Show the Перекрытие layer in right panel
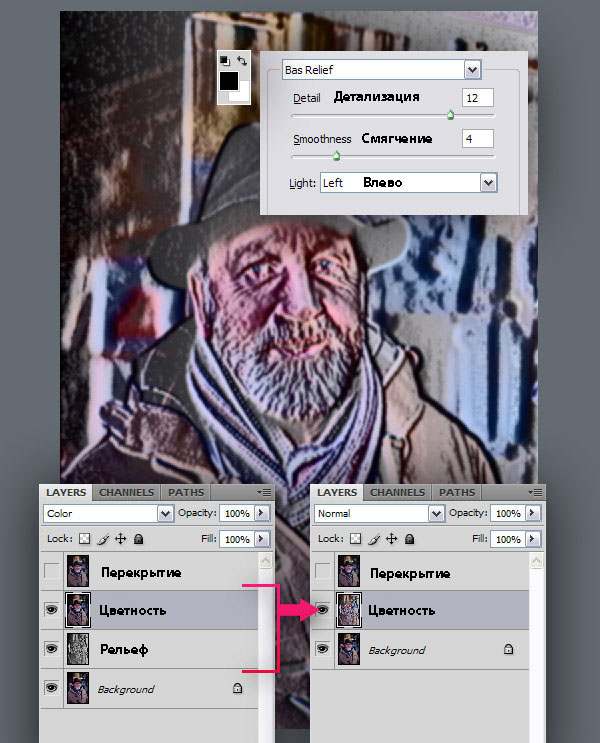 pos(322,571)
